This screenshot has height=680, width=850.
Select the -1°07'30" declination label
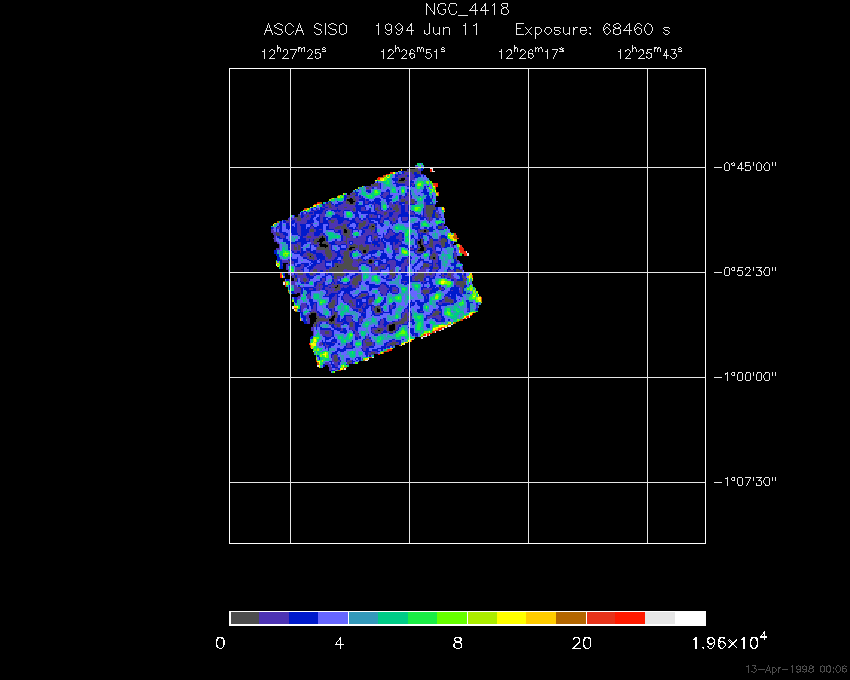click(745, 482)
